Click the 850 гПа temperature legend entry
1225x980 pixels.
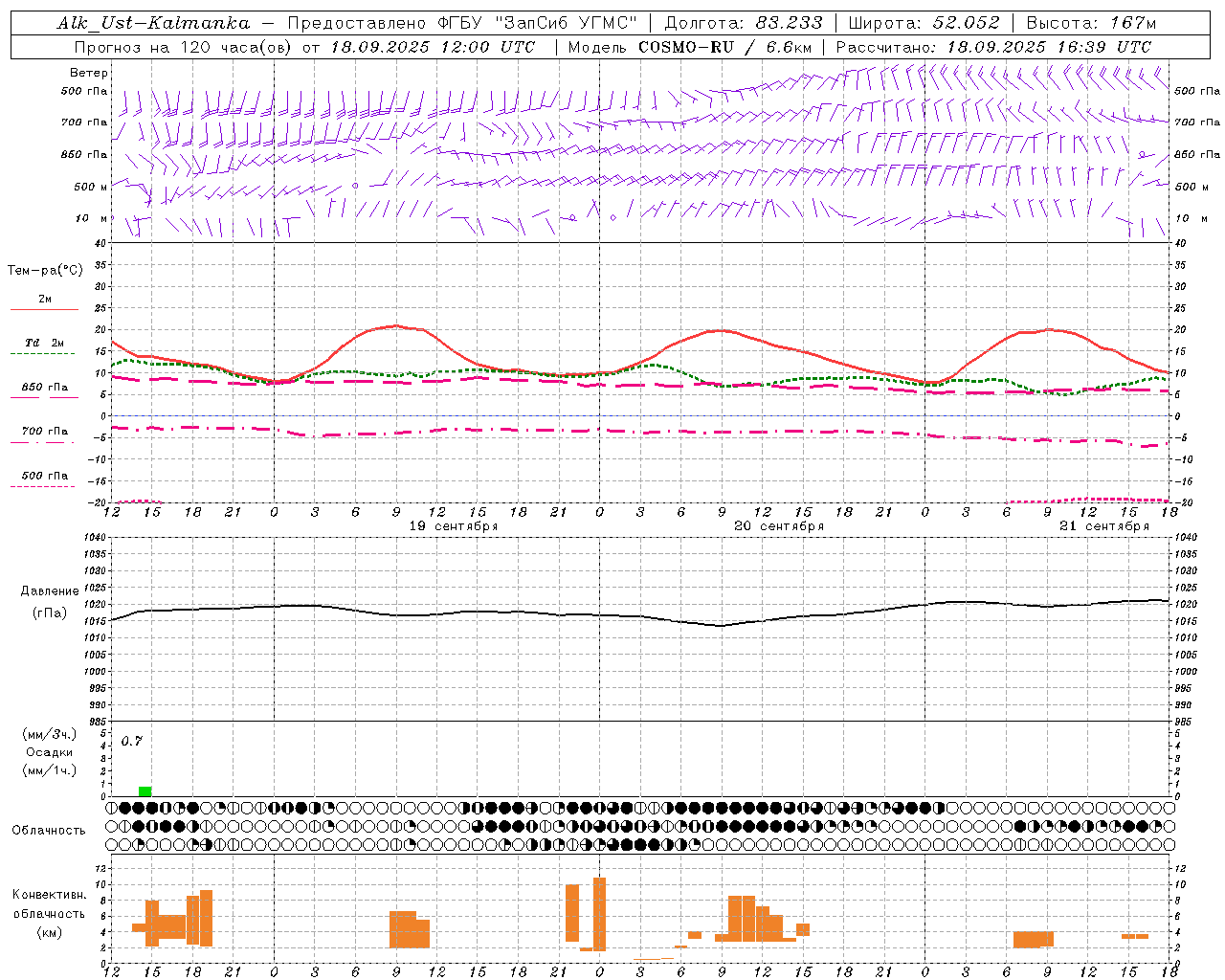pyautogui.click(x=45, y=388)
